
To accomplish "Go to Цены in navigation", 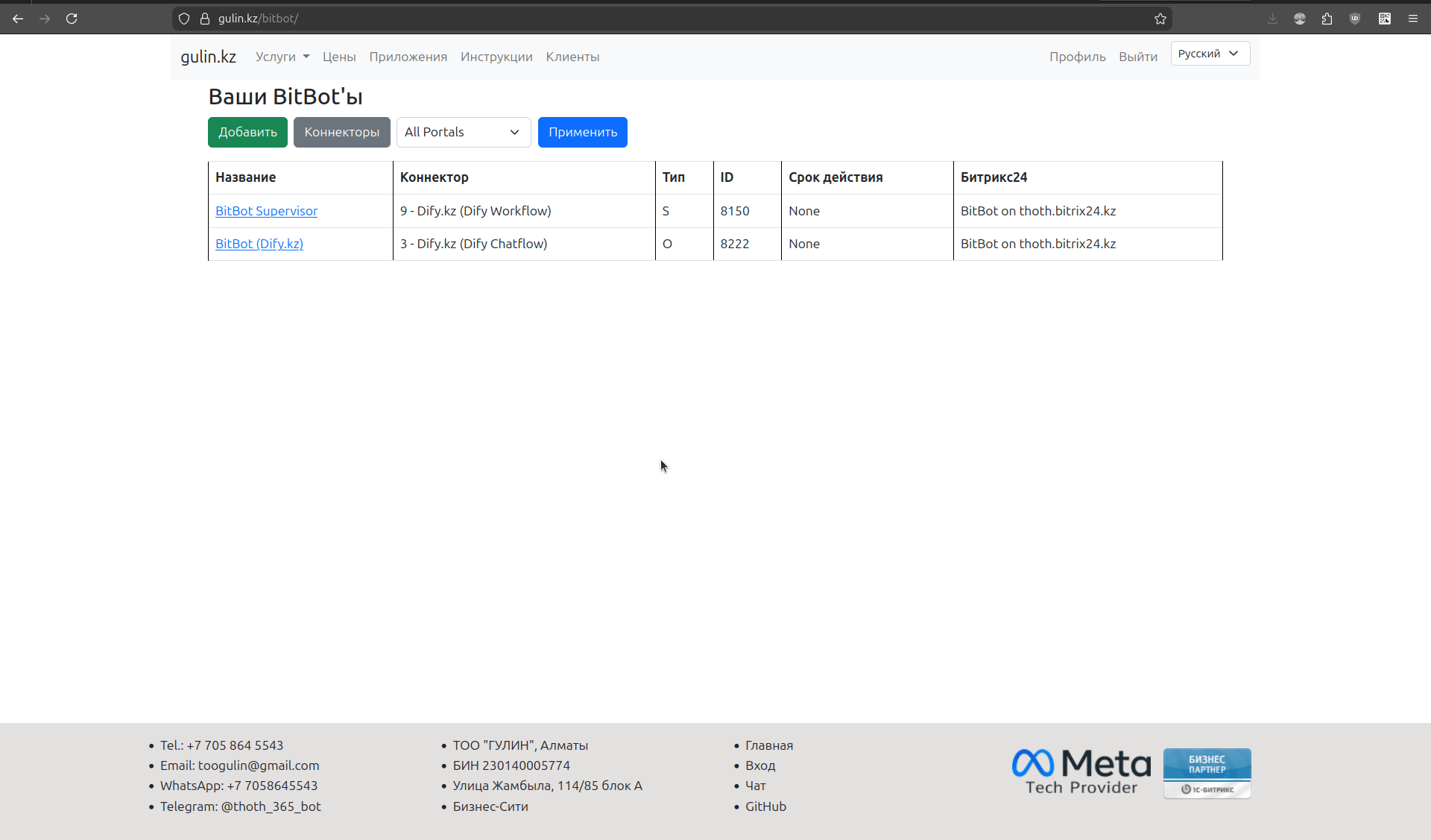I will coord(339,57).
